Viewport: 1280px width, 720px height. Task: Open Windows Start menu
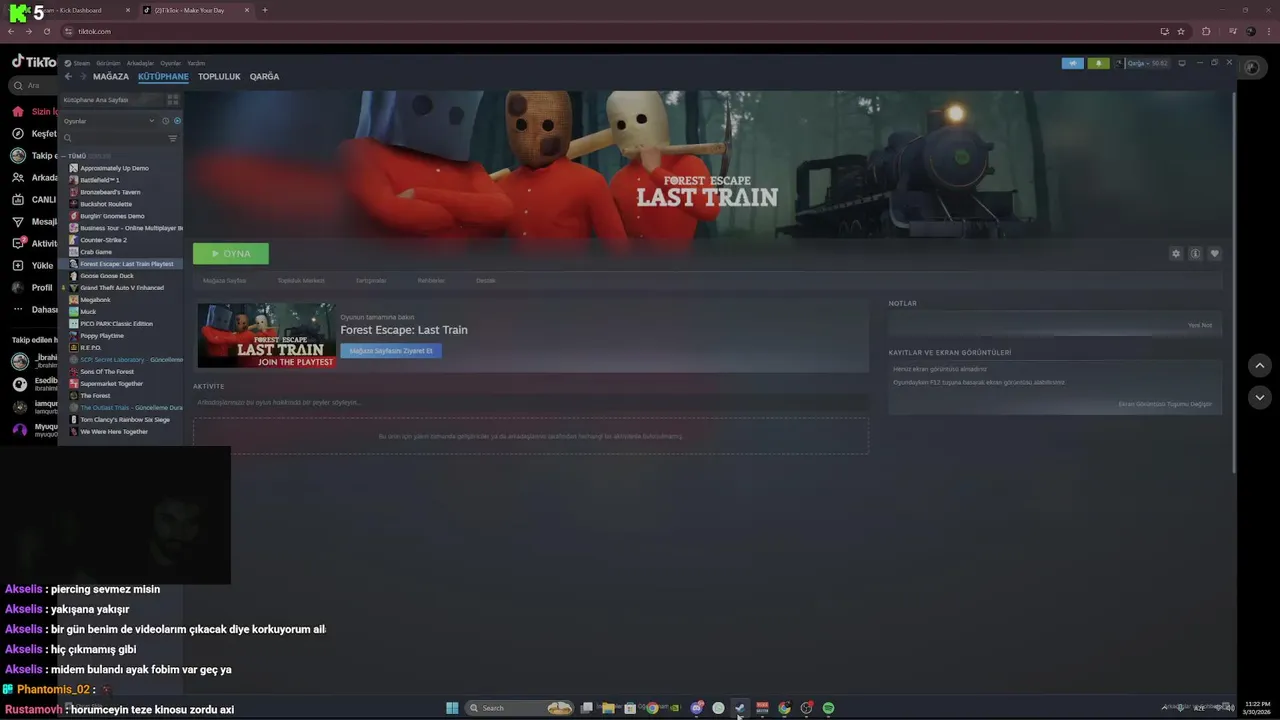tap(452, 708)
